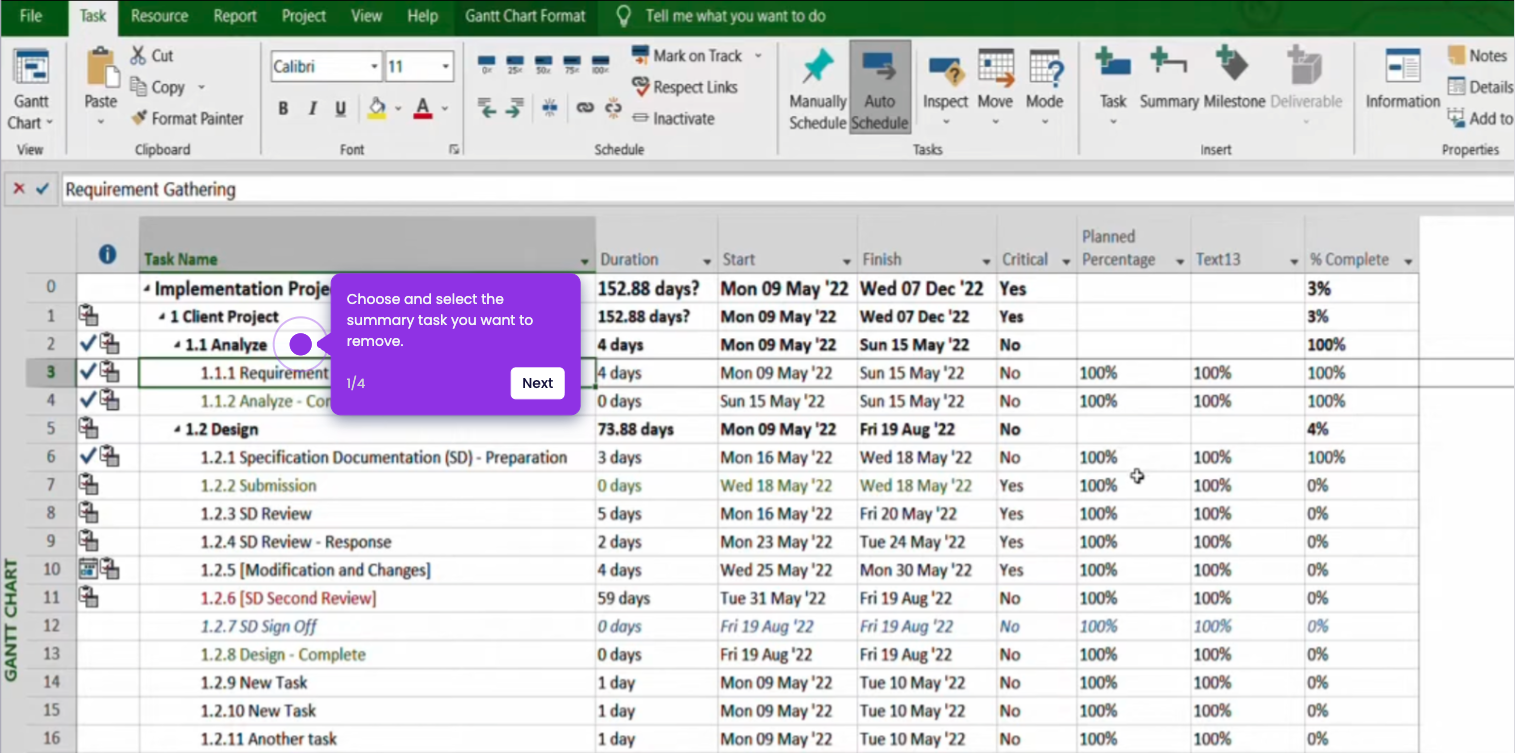The height and width of the screenshot is (753, 1515).
Task: Confirm entry with the checkmark button
Action: pos(42,188)
